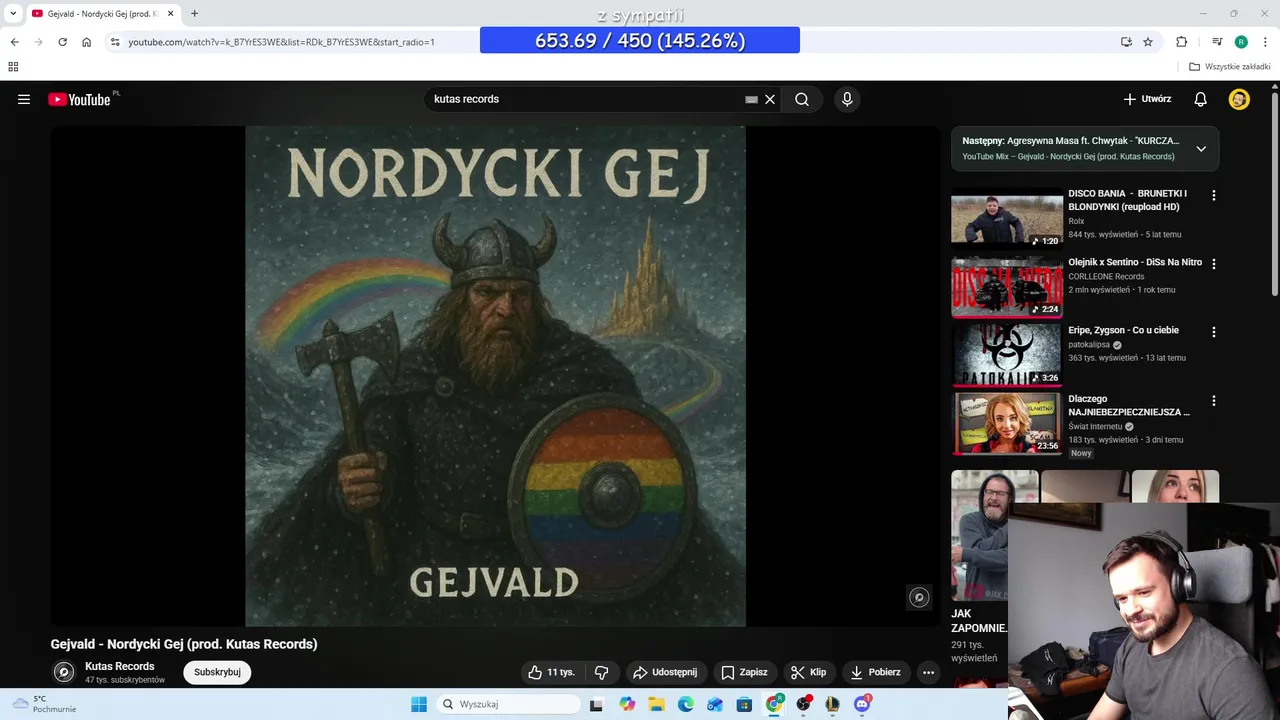
Task: Start voice search with the microphone icon
Action: point(847,99)
